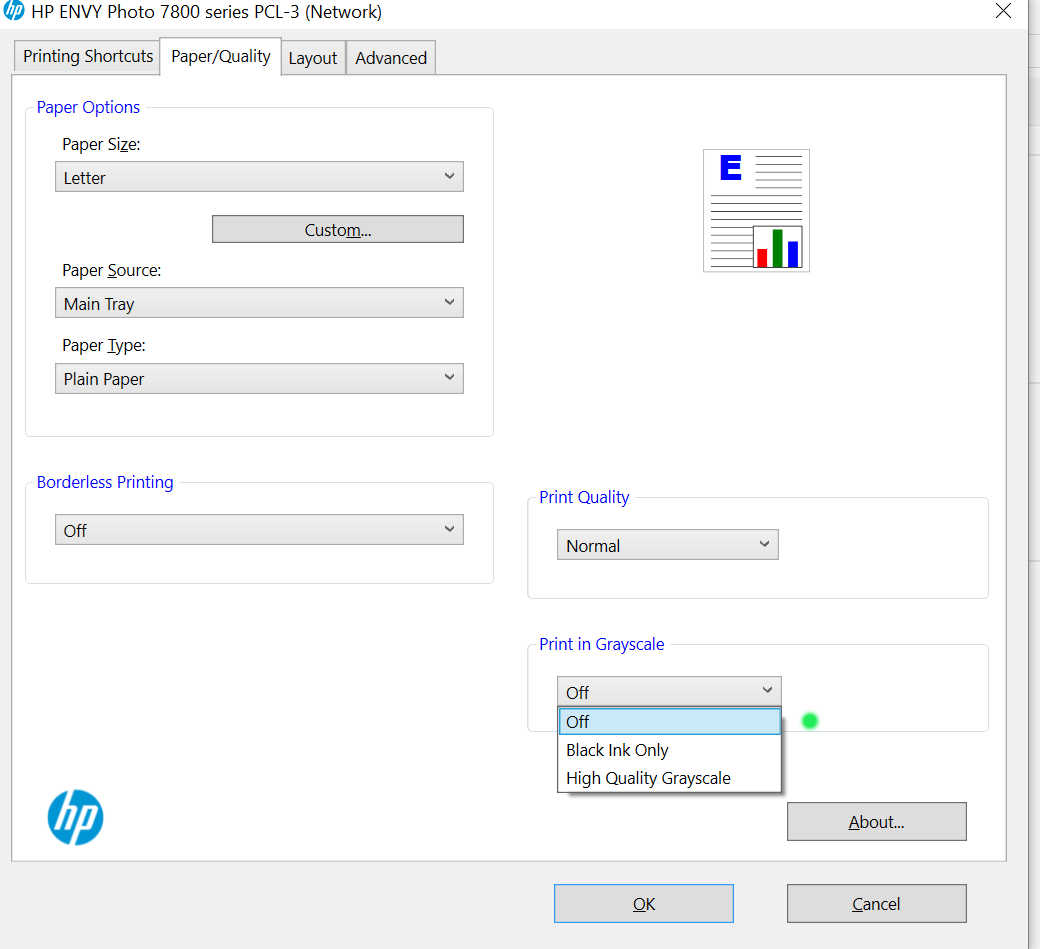
Task: Expand the Paper Size dropdown
Action: [x=259, y=177]
